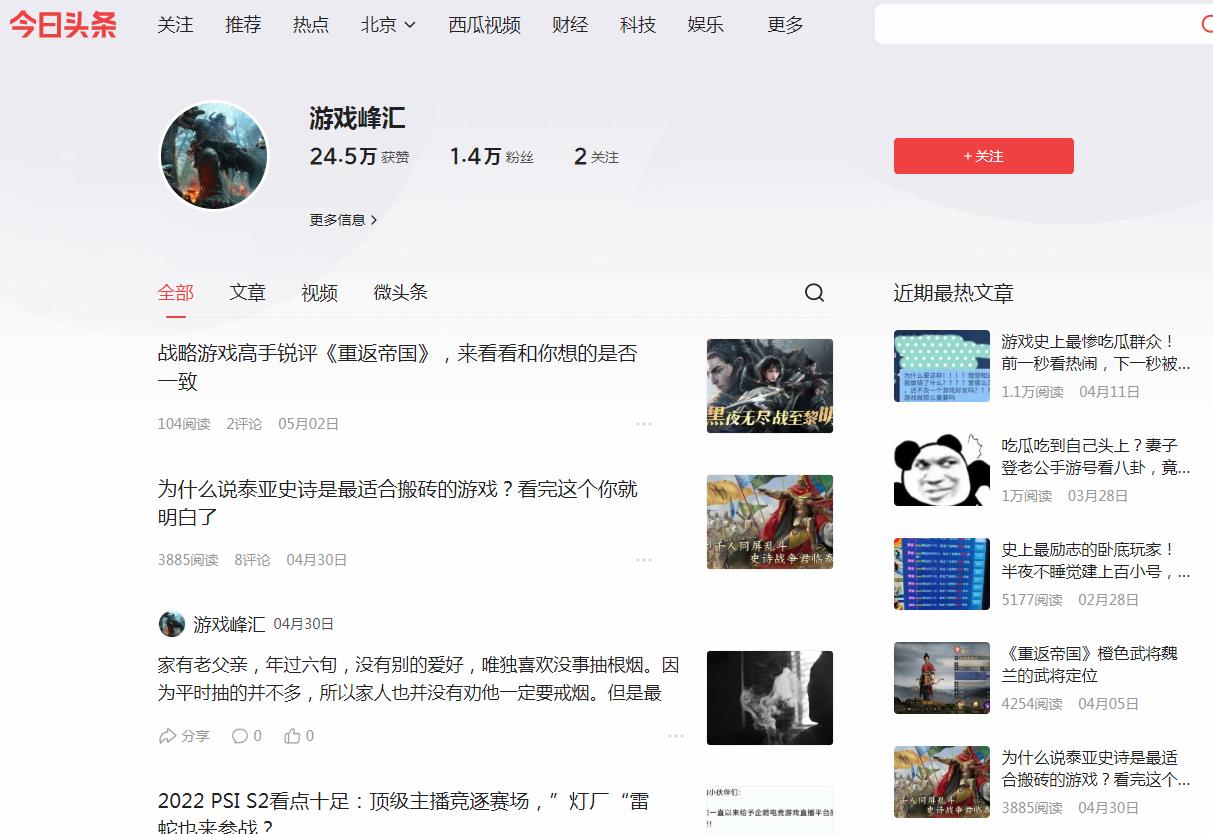Viewport: 1213px width, 834px height.
Task: Open more options for the 重返帝国 article
Action: coord(644,424)
